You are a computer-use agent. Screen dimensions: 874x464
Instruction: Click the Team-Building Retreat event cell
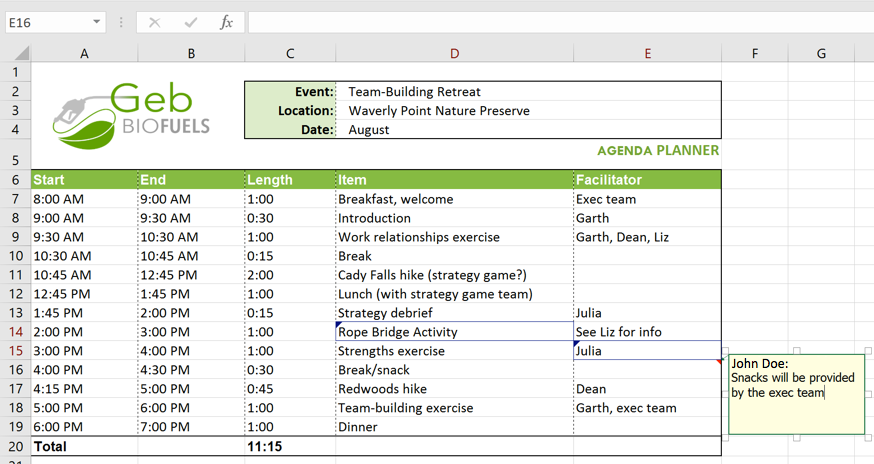coord(528,92)
